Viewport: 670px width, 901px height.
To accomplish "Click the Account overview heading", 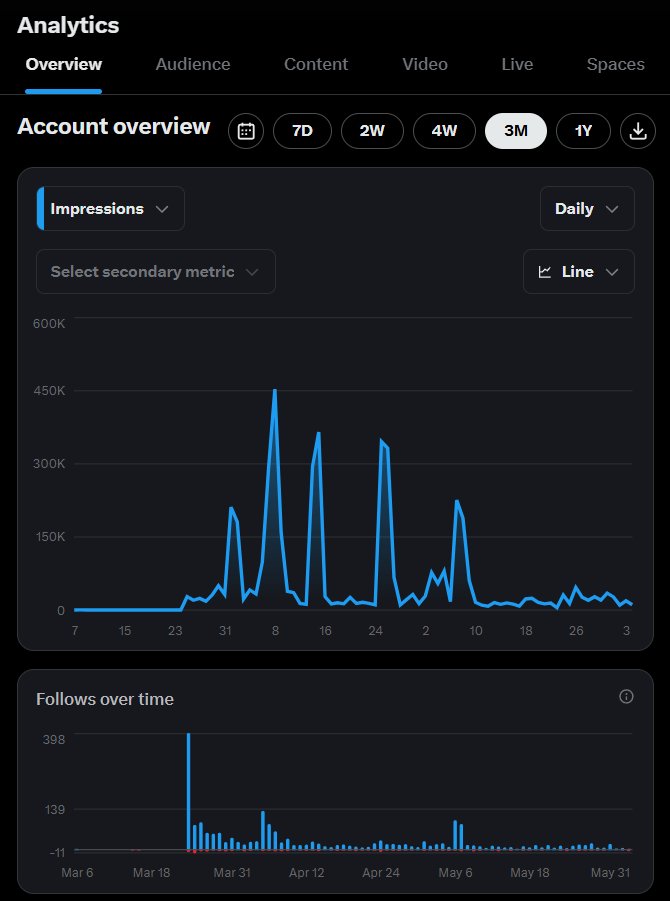I will point(114,126).
